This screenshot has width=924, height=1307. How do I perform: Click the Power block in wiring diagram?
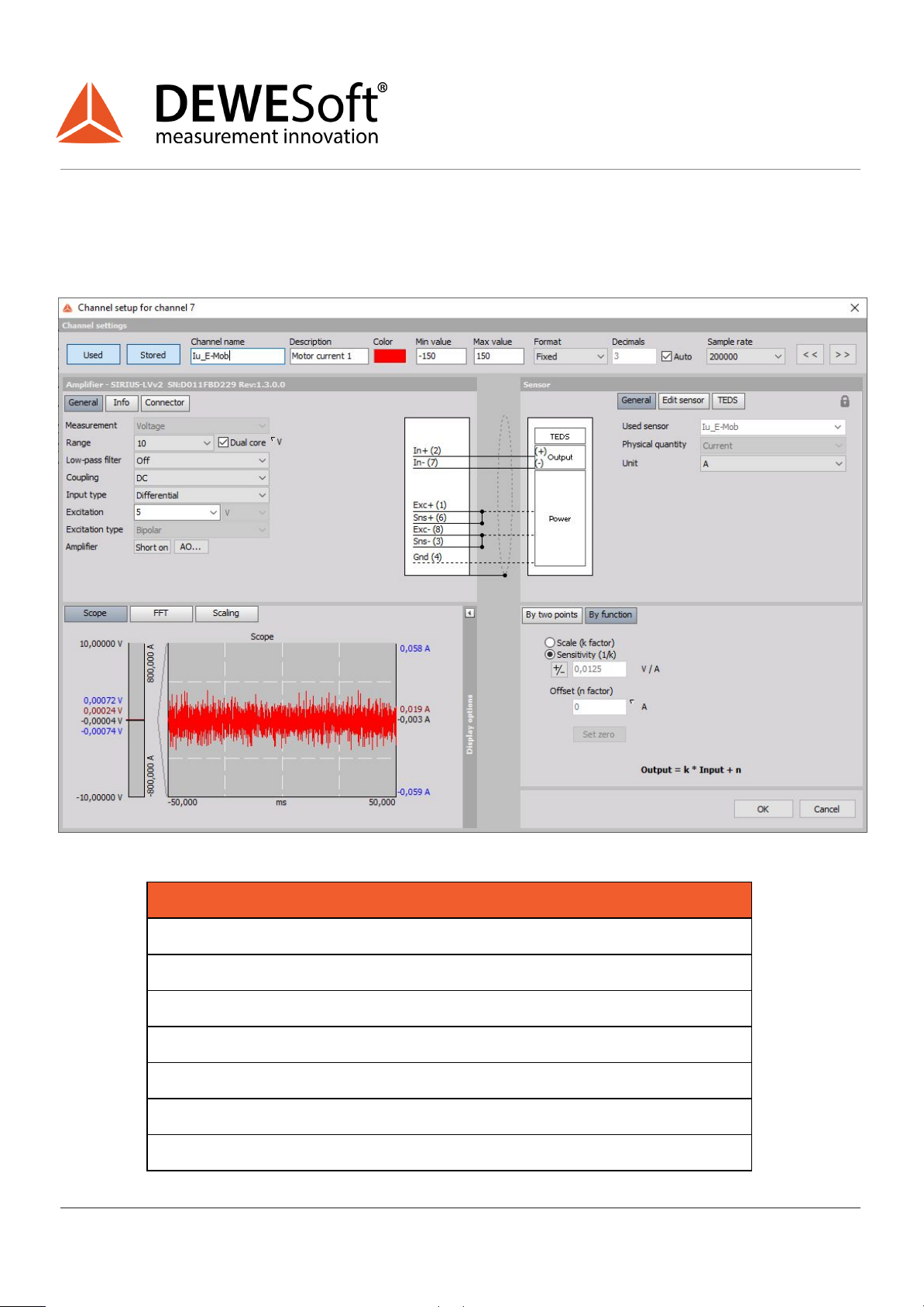click(x=560, y=518)
